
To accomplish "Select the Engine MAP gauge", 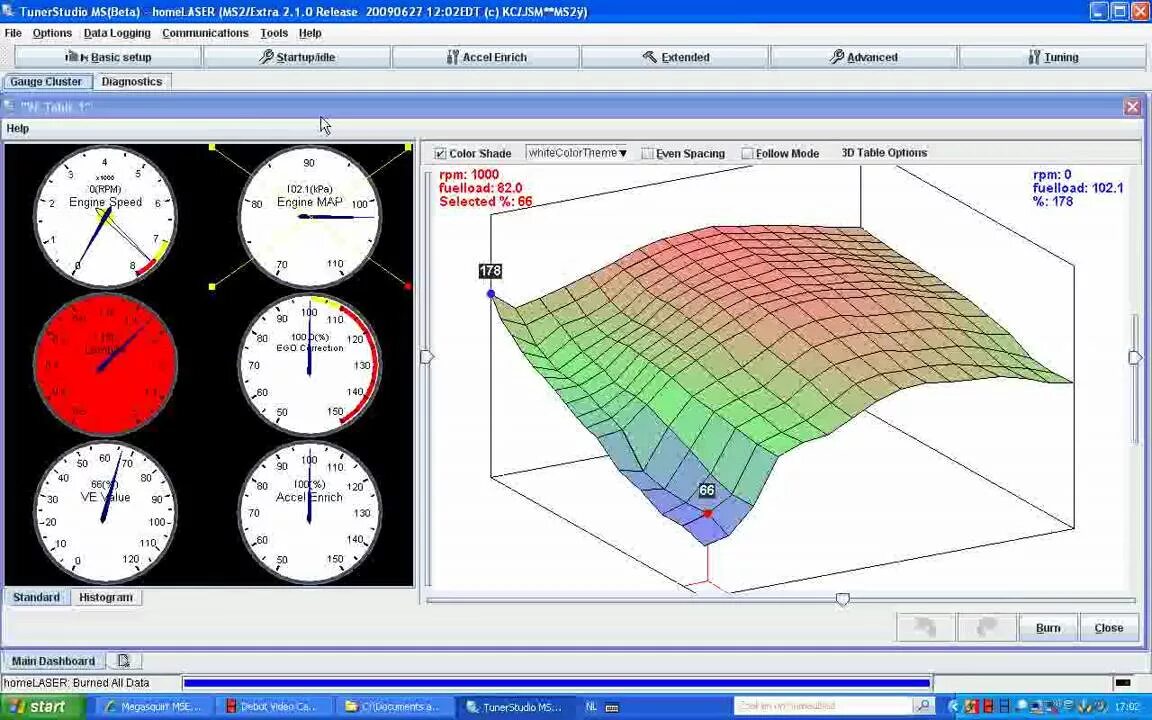I will tap(309, 216).
